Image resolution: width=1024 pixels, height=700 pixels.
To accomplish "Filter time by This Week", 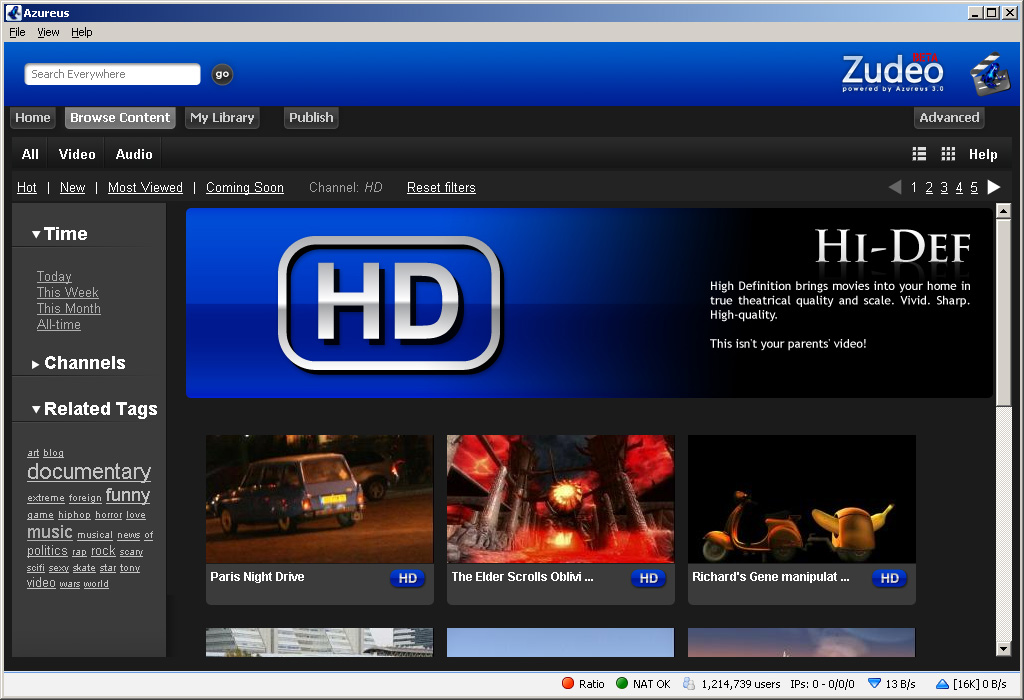I will pyautogui.click(x=68, y=293).
